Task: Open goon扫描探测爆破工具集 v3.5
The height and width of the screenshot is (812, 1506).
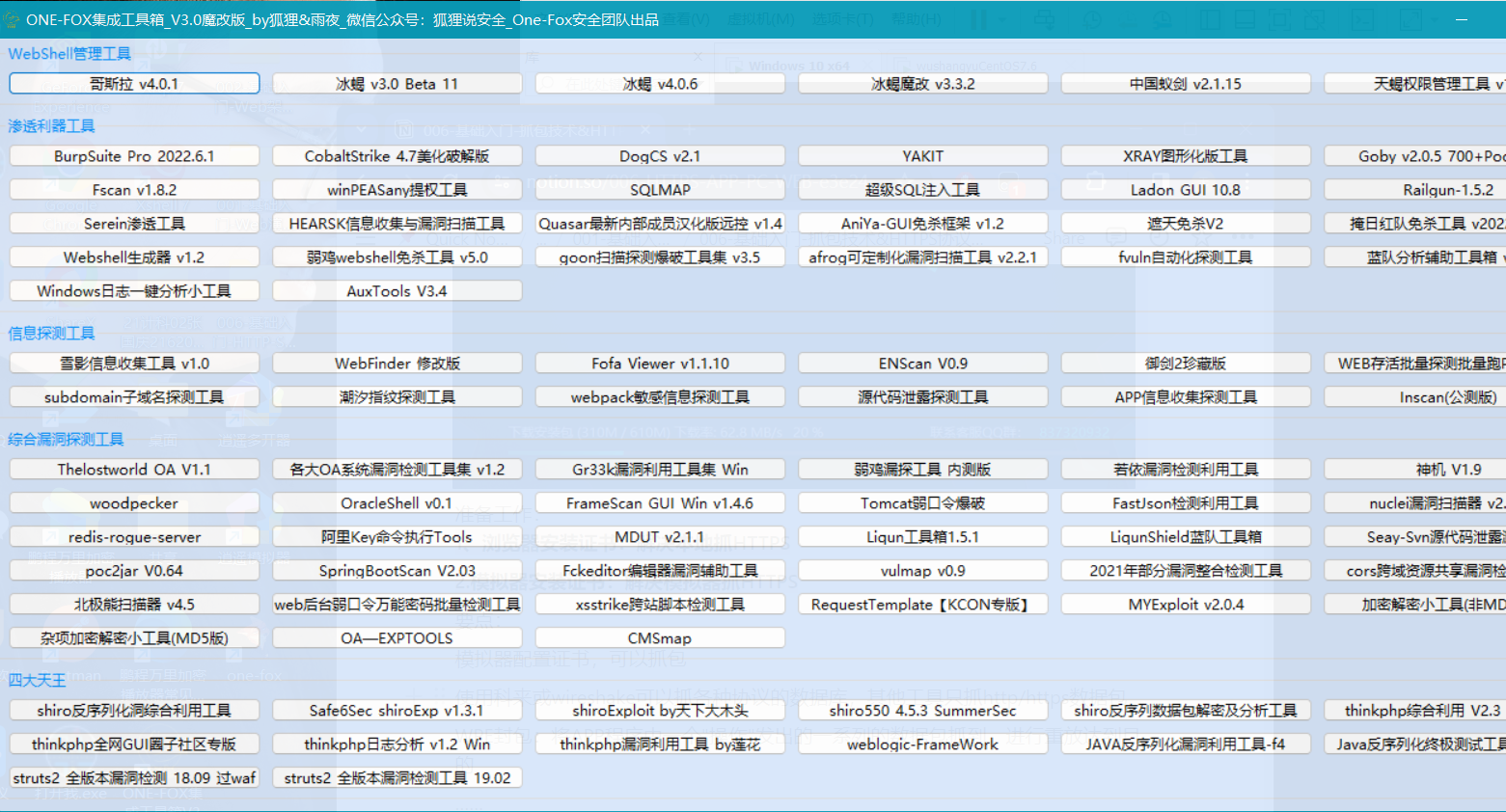Action: 660,257
